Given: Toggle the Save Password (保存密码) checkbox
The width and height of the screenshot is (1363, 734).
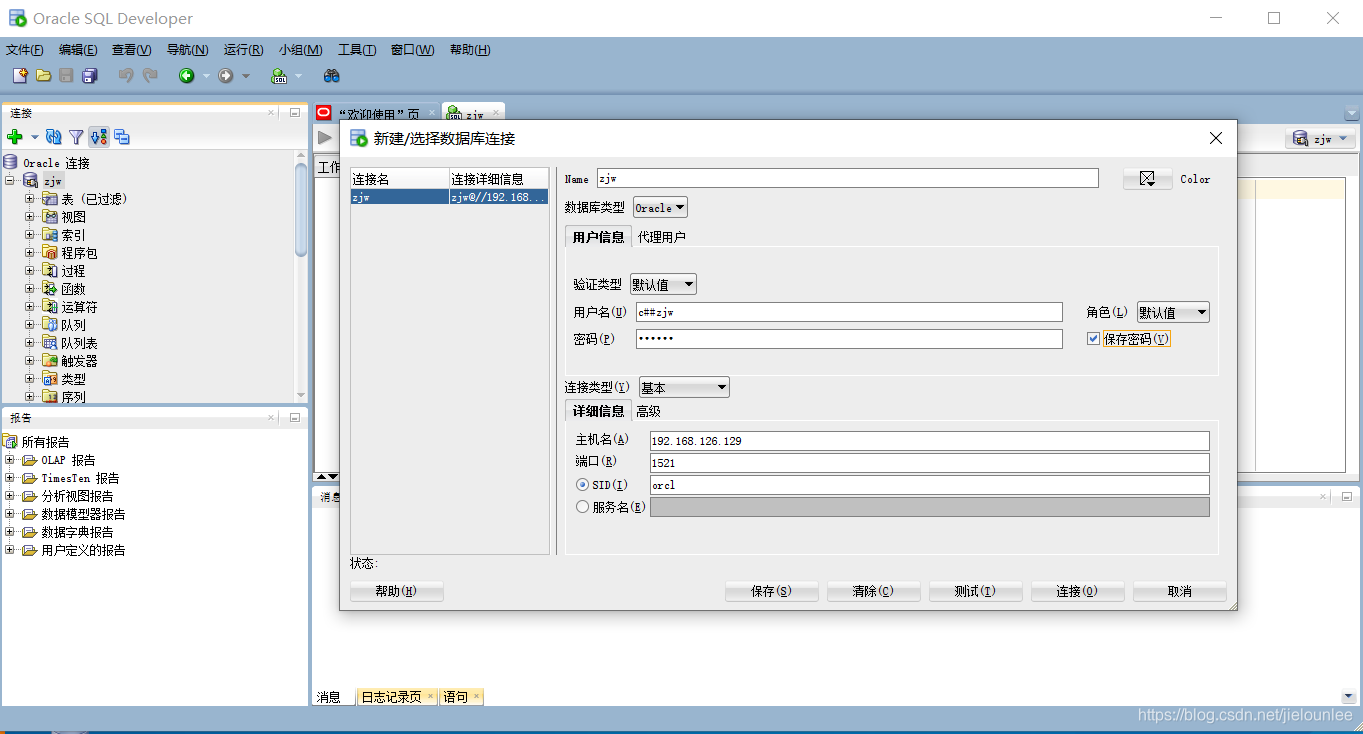Looking at the screenshot, I should tap(1093, 339).
